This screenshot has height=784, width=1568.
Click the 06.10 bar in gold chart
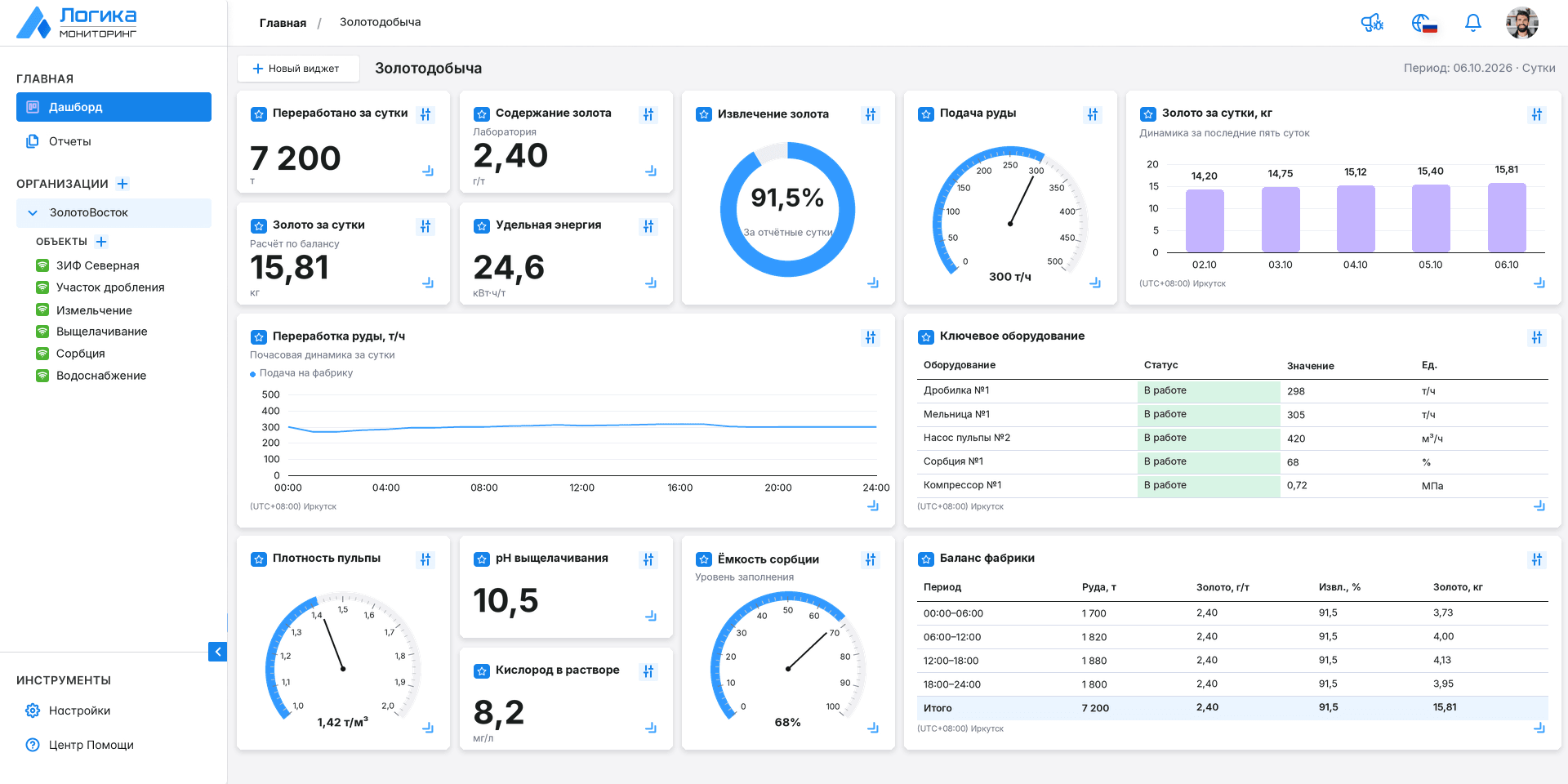1507,217
